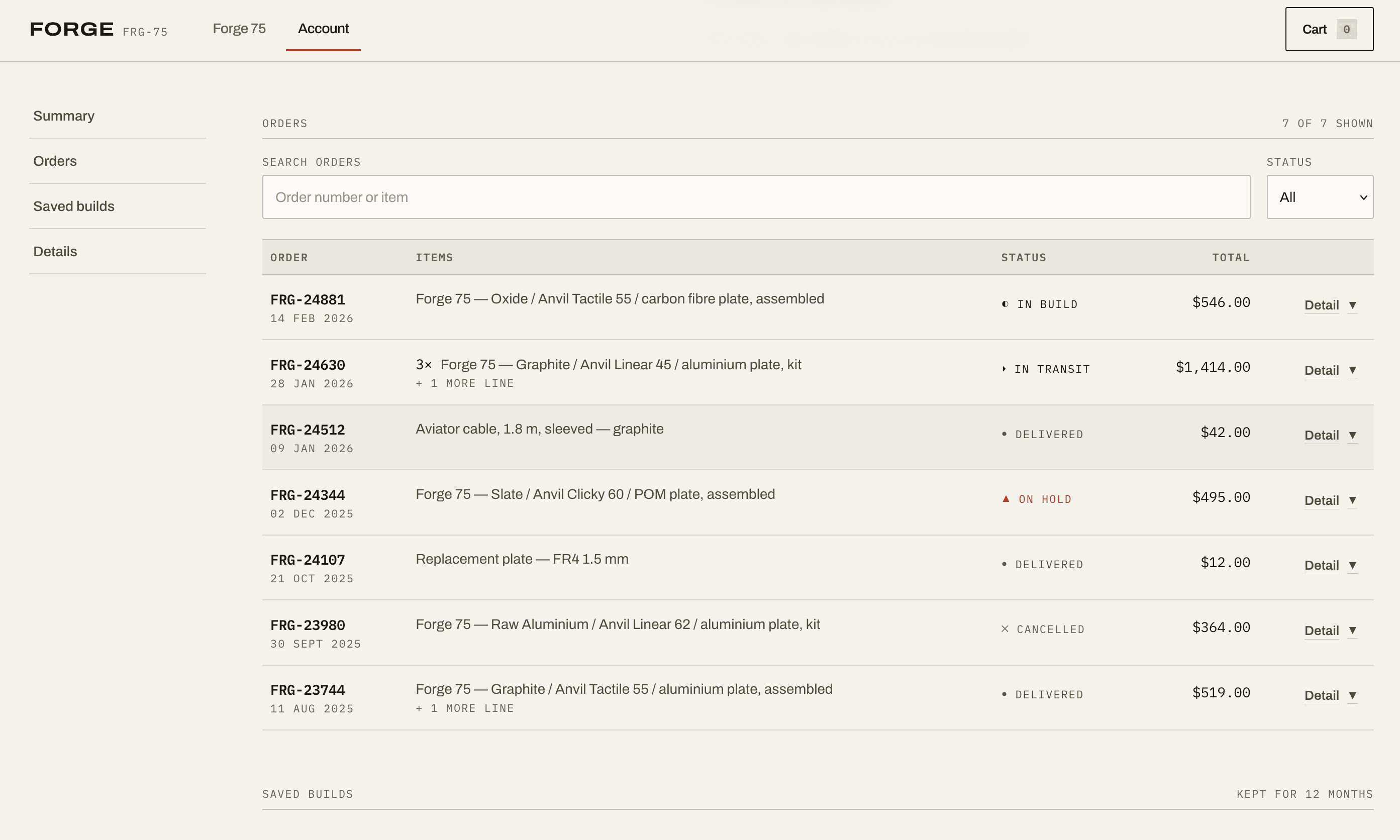Image resolution: width=1400 pixels, height=840 pixels.
Task: Expand Detail for order FRG-24107
Action: [1330, 566]
